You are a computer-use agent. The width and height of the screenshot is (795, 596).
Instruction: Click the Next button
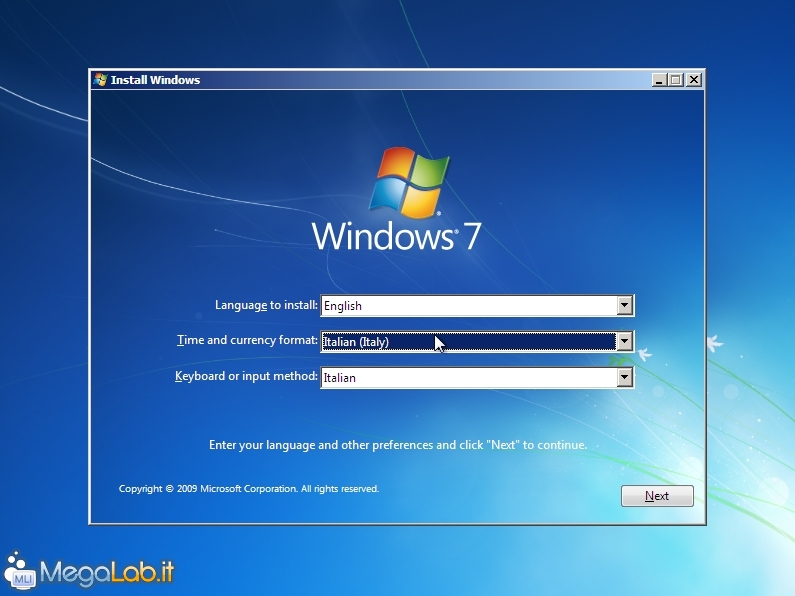pyautogui.click(x=657, y=496)
